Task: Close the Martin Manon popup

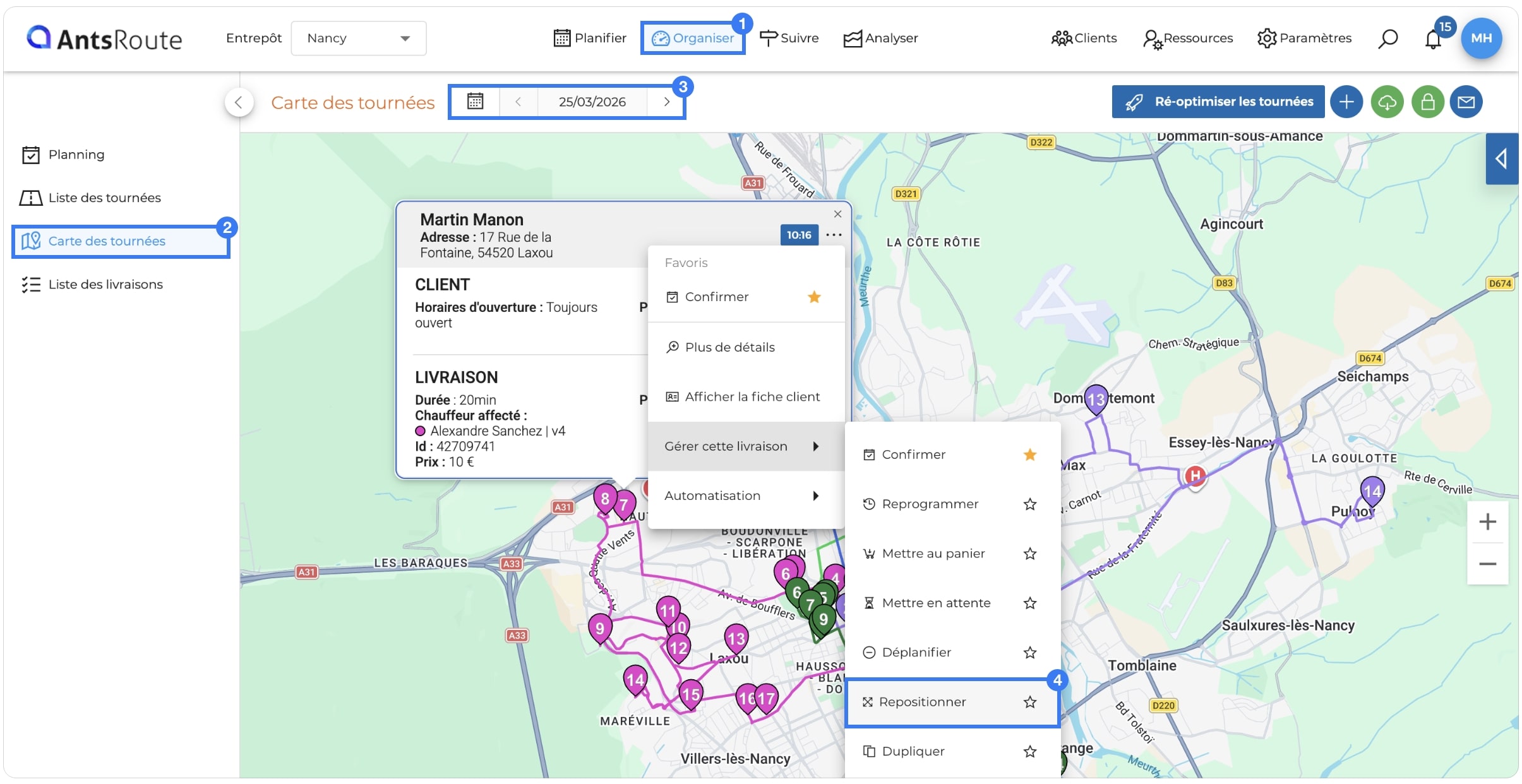Action: coord(837,214)
